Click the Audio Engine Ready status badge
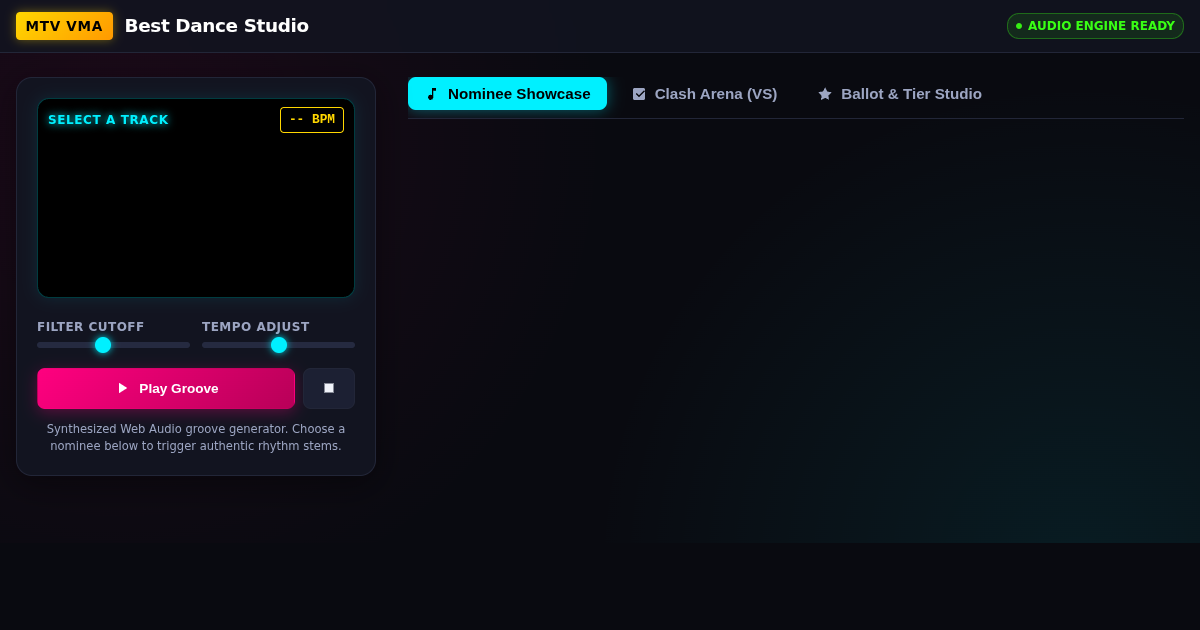Screen dimensions: 1200x630 click(1095, 26)
